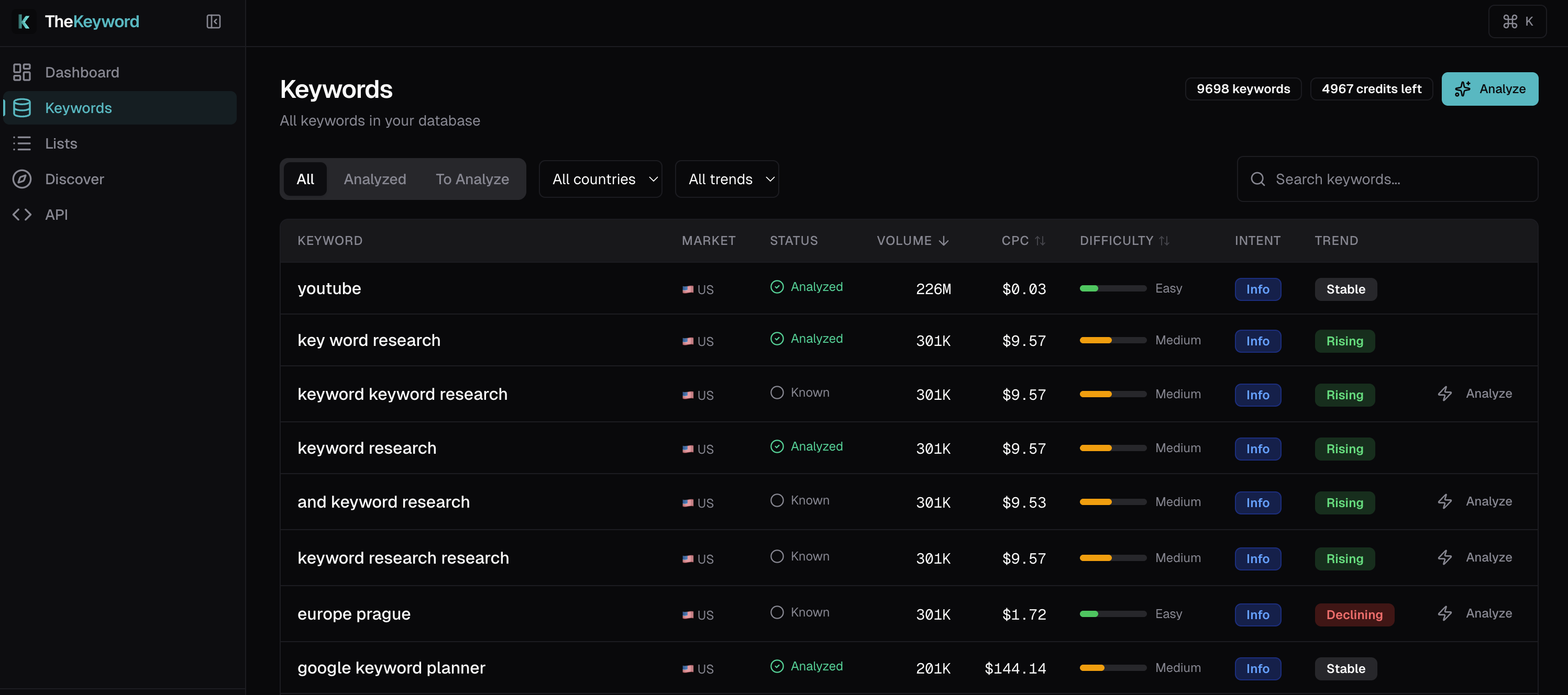
Task: Run Analyze on the europe prague row
Action: pyautogui.click(x=1488, y=613)
